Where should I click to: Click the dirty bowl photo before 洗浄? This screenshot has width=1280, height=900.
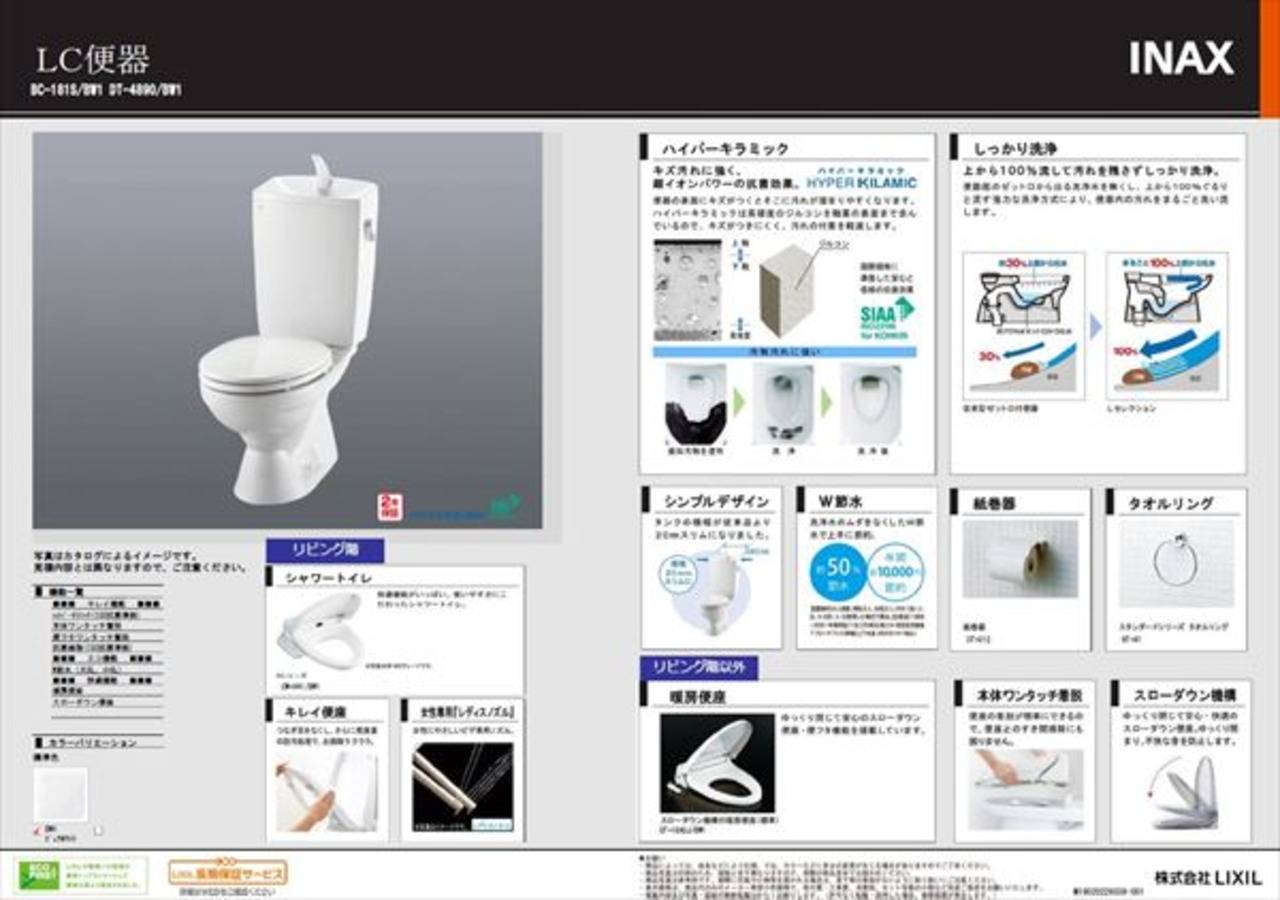coord(694,404)
